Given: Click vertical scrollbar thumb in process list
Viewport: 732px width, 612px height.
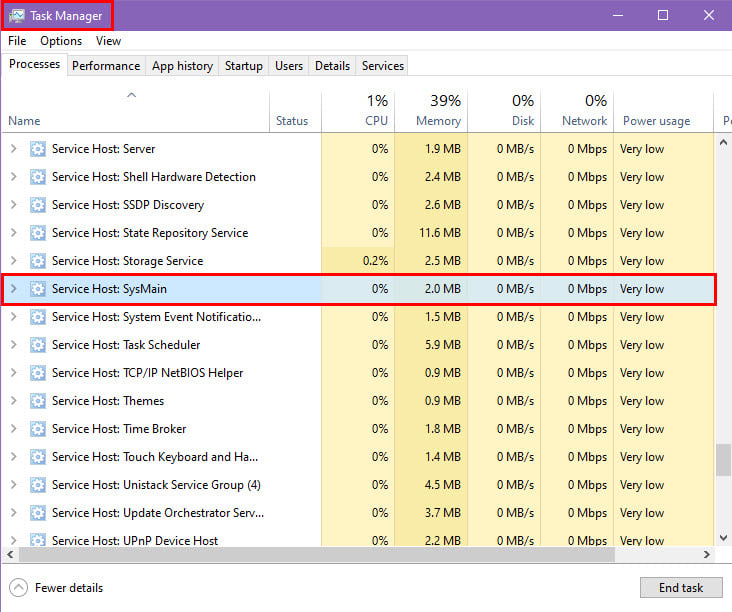Looking at the screenshot, I should point(724,460).
